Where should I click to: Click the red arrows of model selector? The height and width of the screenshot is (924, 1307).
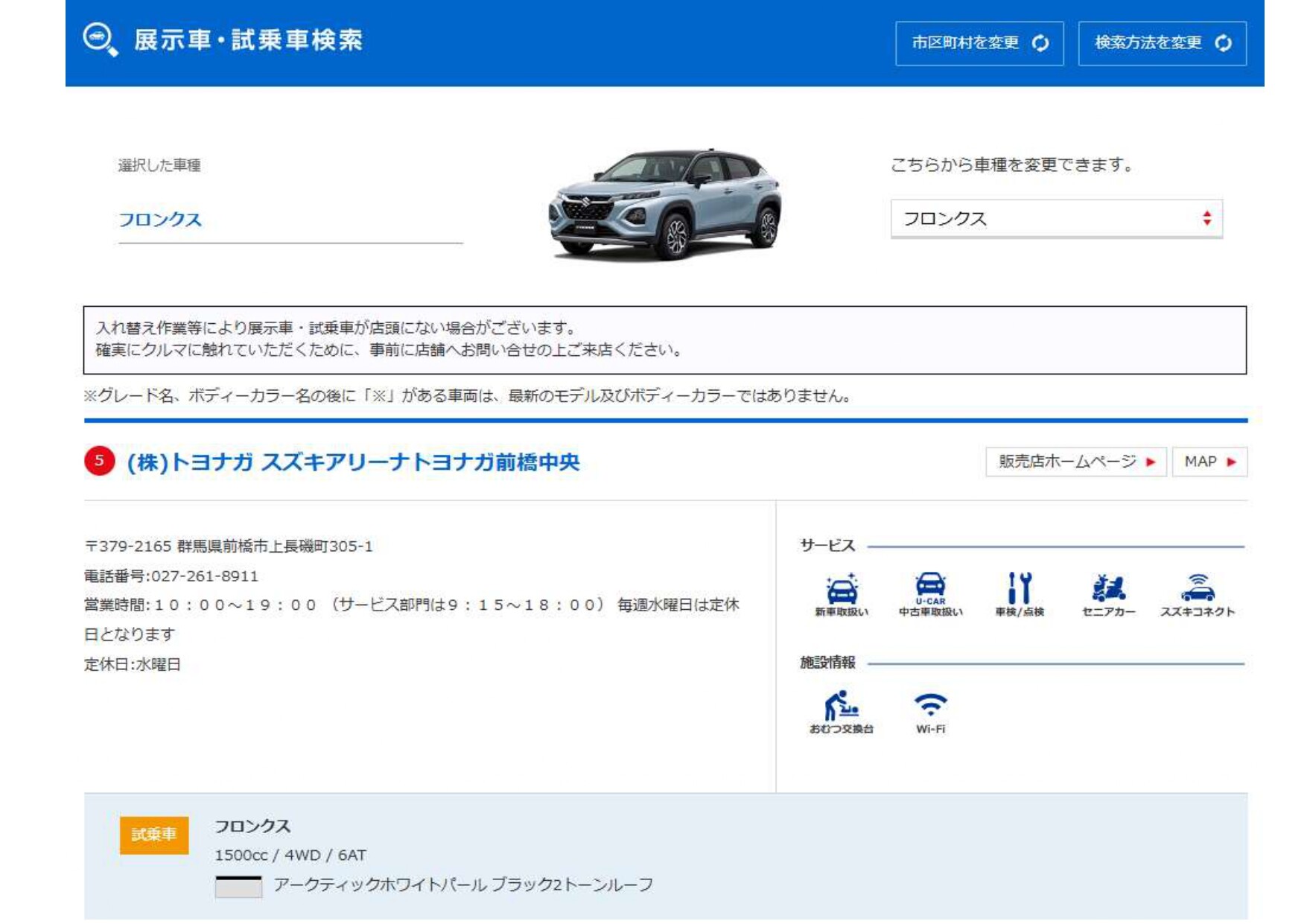(1206, 218)
